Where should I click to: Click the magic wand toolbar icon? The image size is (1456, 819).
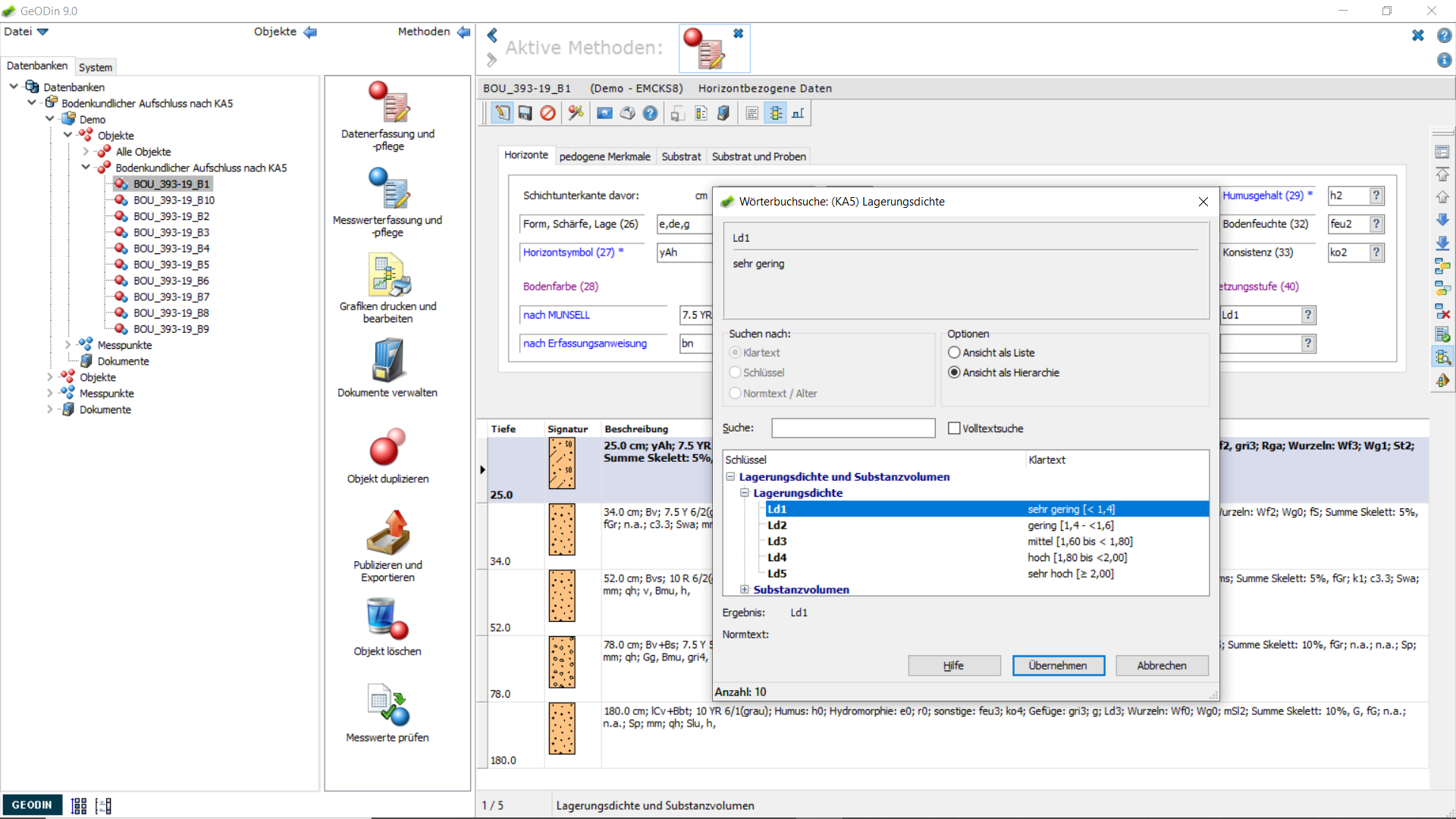click(576, 113)
